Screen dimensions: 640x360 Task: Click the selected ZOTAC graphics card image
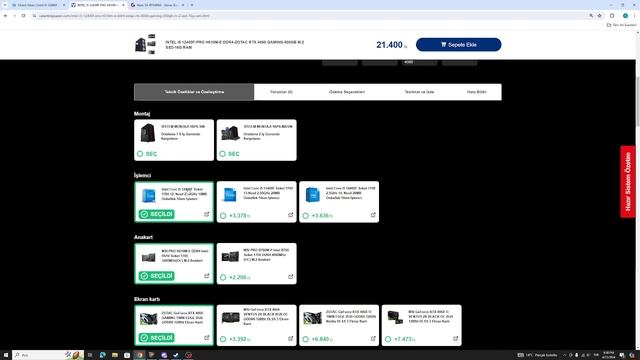pyautogui.click(x=148, y=318)
